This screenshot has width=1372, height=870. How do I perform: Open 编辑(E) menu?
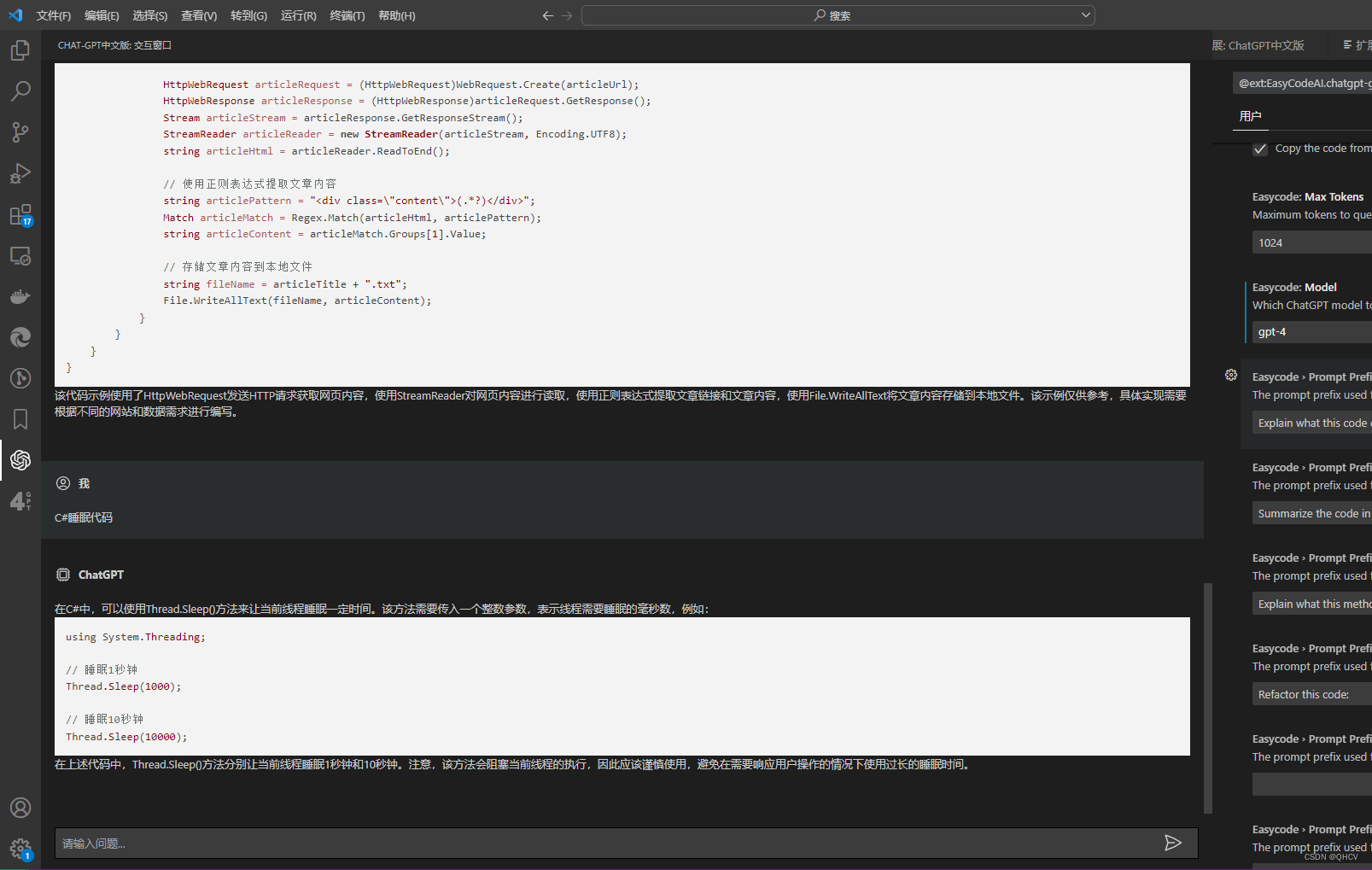point(102,15)
